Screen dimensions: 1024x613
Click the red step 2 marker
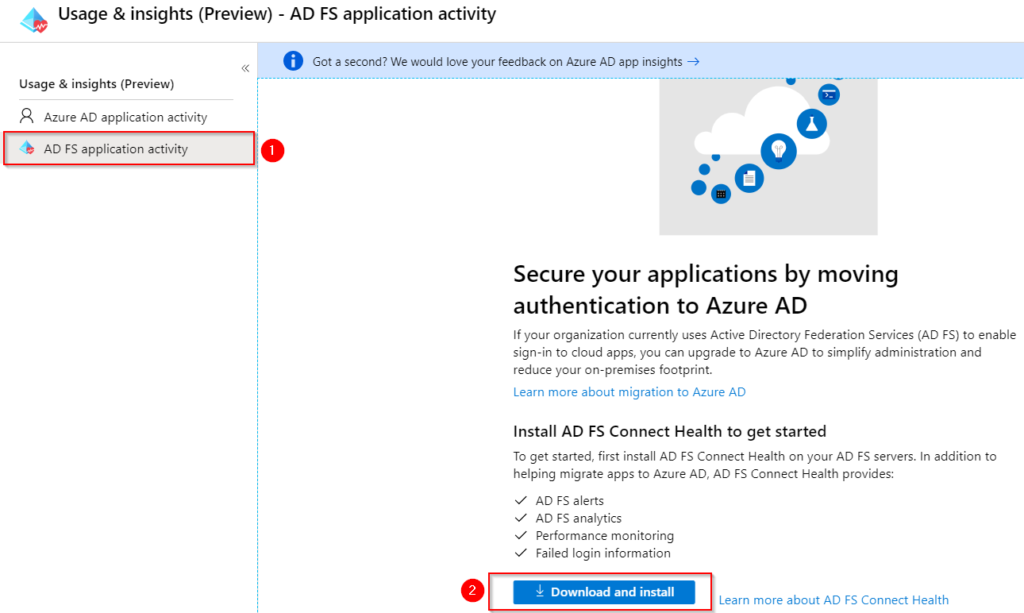click(473, 591)
